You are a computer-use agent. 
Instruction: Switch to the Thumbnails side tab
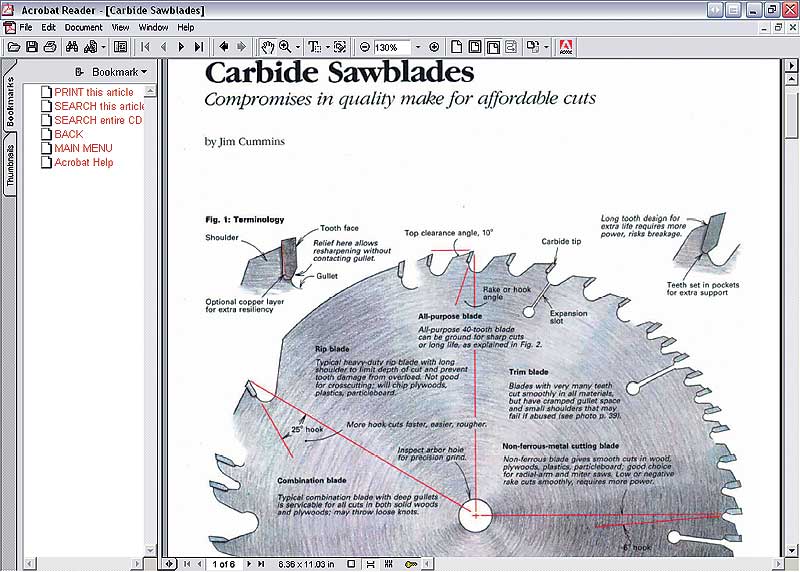pos(10,165)
